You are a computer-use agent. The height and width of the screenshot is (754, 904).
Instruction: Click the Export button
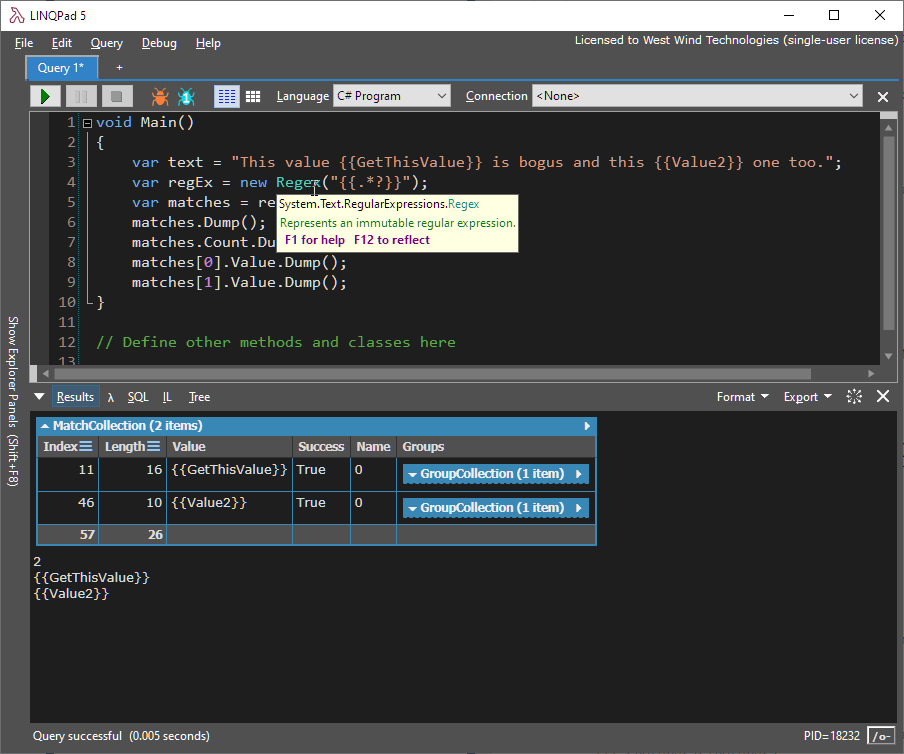click(x=808, y=397)
